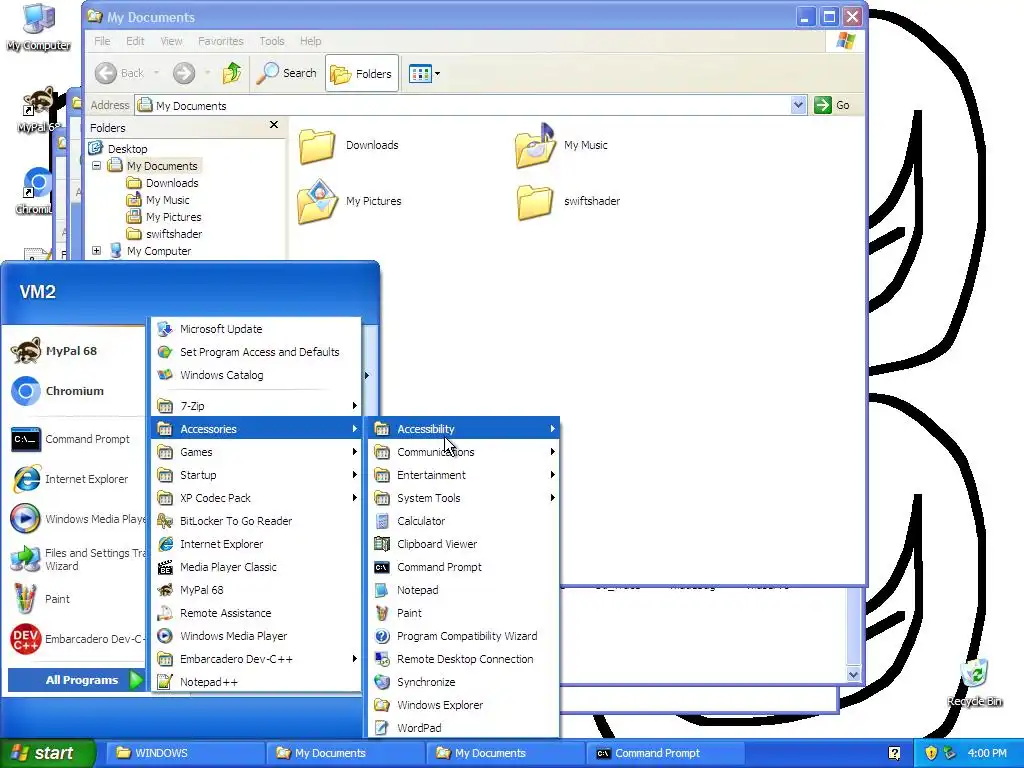Open Microsoft Update in All Programs

256,328
